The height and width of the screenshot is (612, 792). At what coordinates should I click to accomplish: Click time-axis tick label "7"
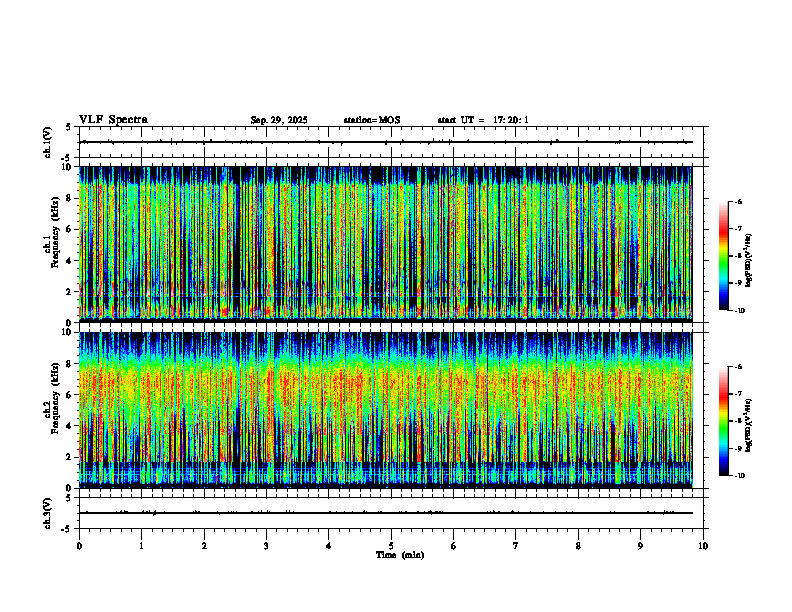516,546
